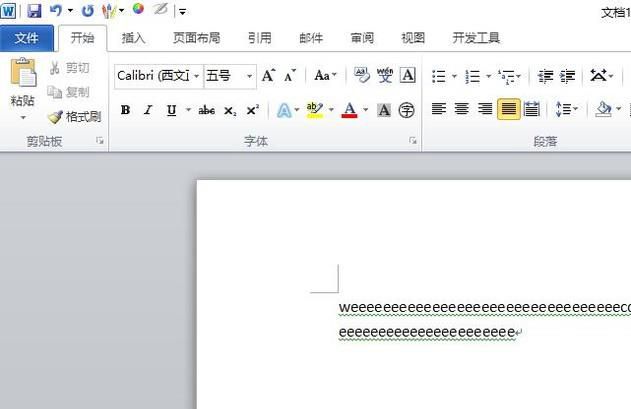Click the 复制 (Copy) button
631x409 pixels.
pyautogui.click(x=68, y=92)
